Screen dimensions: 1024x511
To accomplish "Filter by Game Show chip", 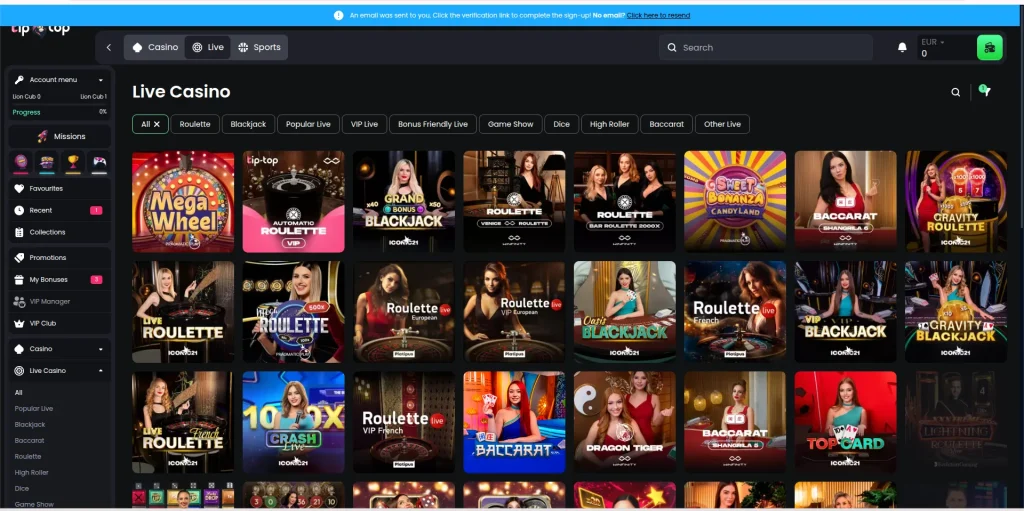I will point(511,124).
